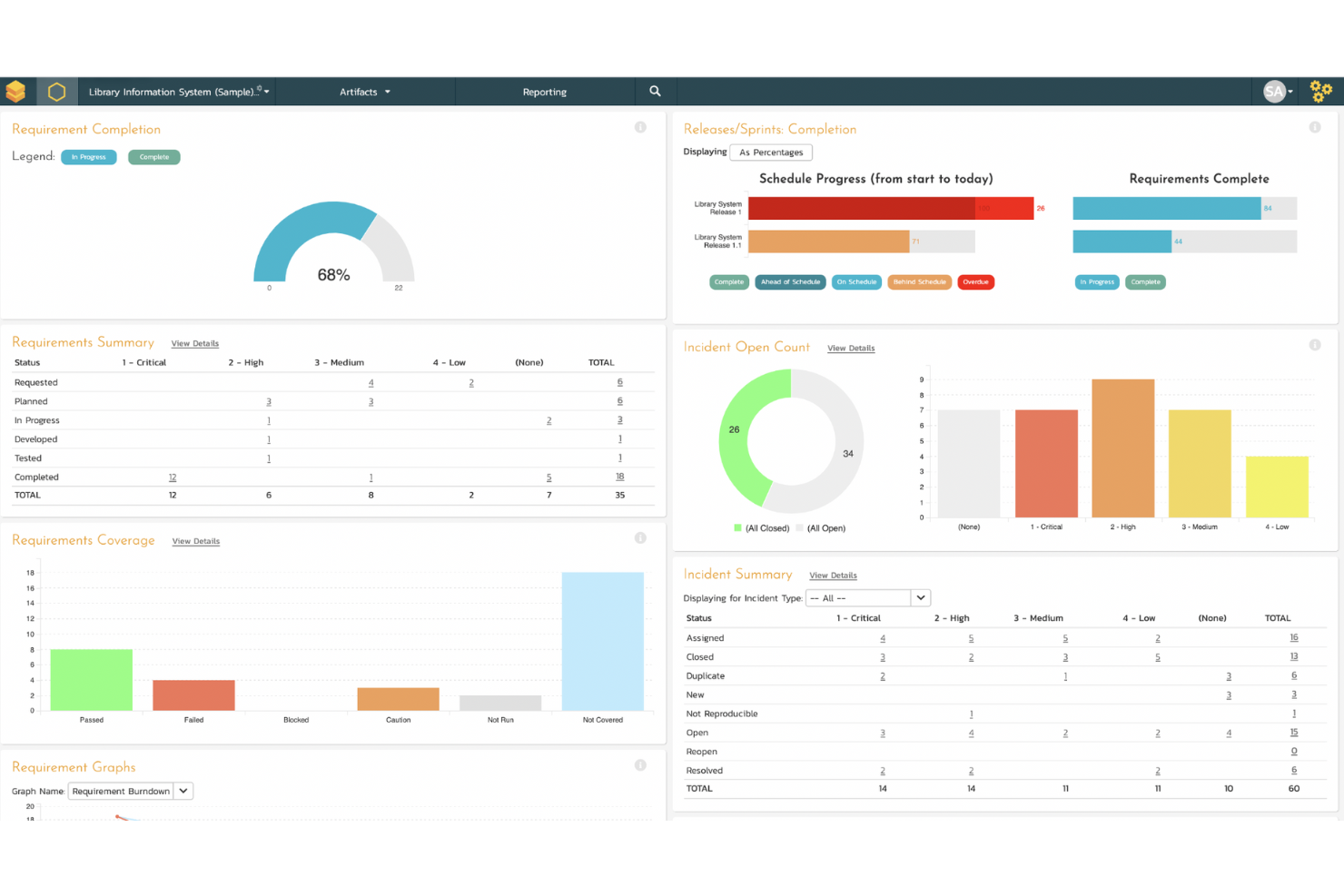The image size is (1344, 896).
Task: Click the orange Library System Release 1.1 schedule bar
Action: pos(828,241)
